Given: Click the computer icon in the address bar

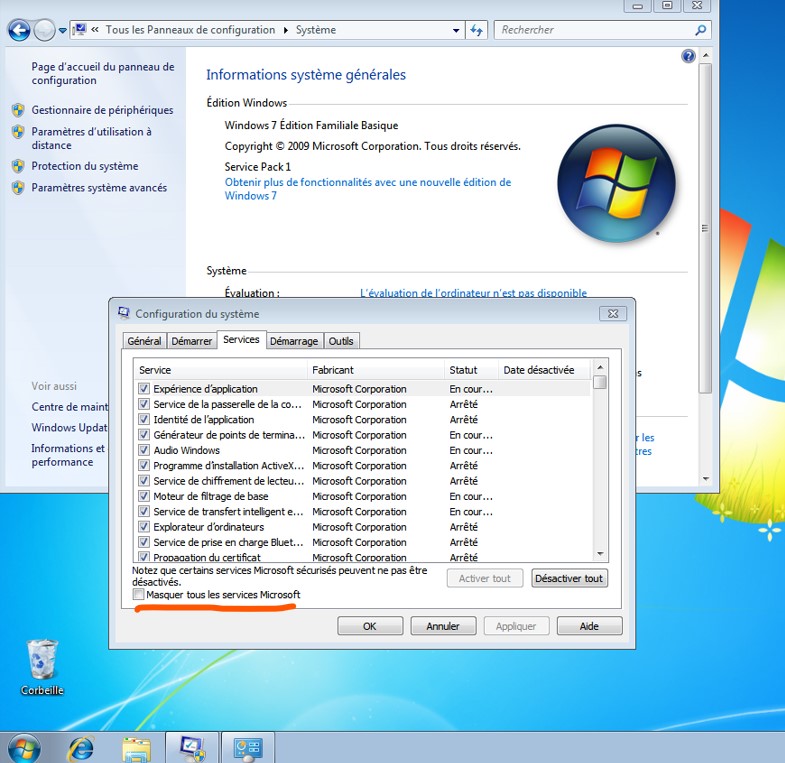Looking at the screenshot, I should click(79, 30).
